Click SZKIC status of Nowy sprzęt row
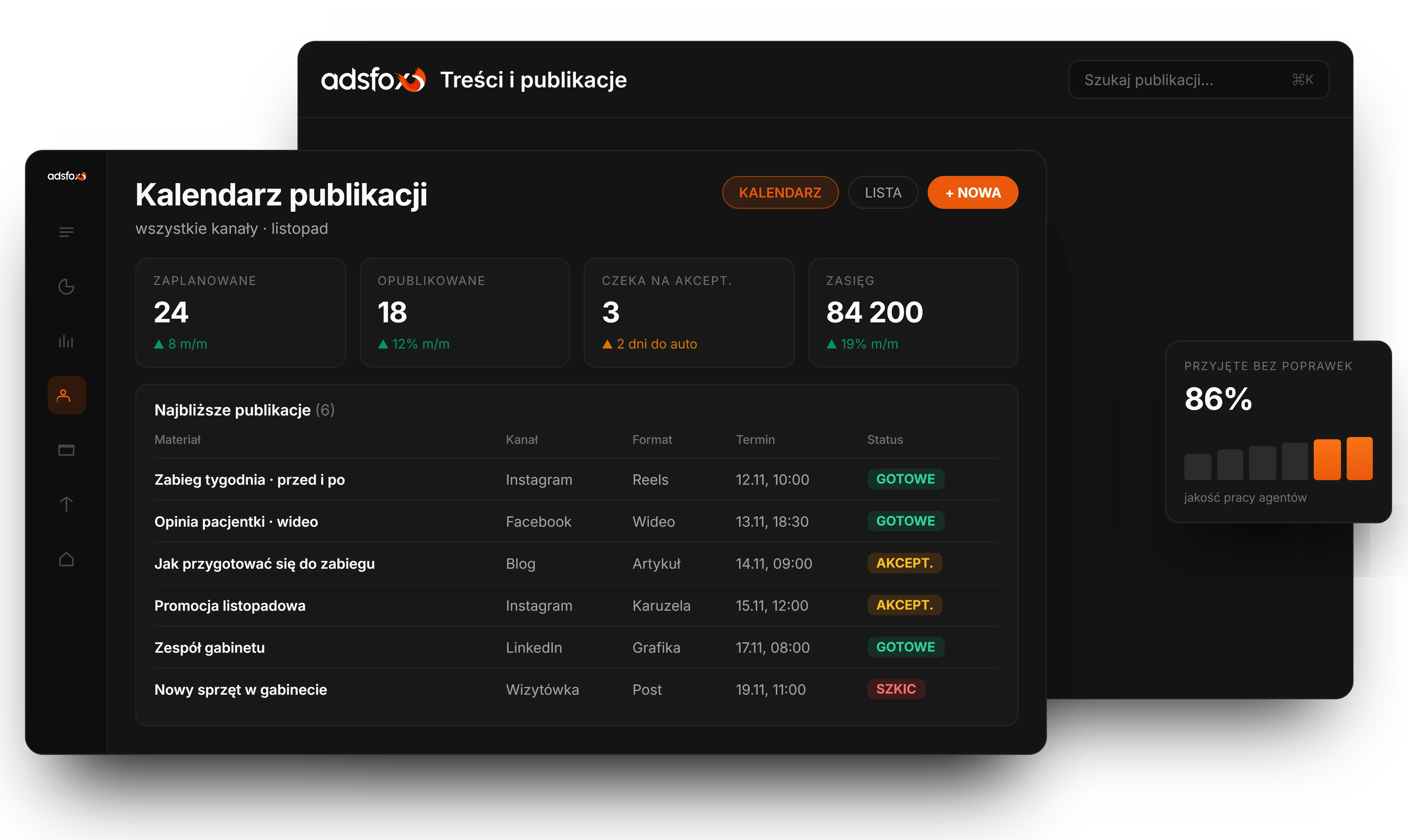The height and width of the screenshot is (840, 1408). tap(896, 689)
